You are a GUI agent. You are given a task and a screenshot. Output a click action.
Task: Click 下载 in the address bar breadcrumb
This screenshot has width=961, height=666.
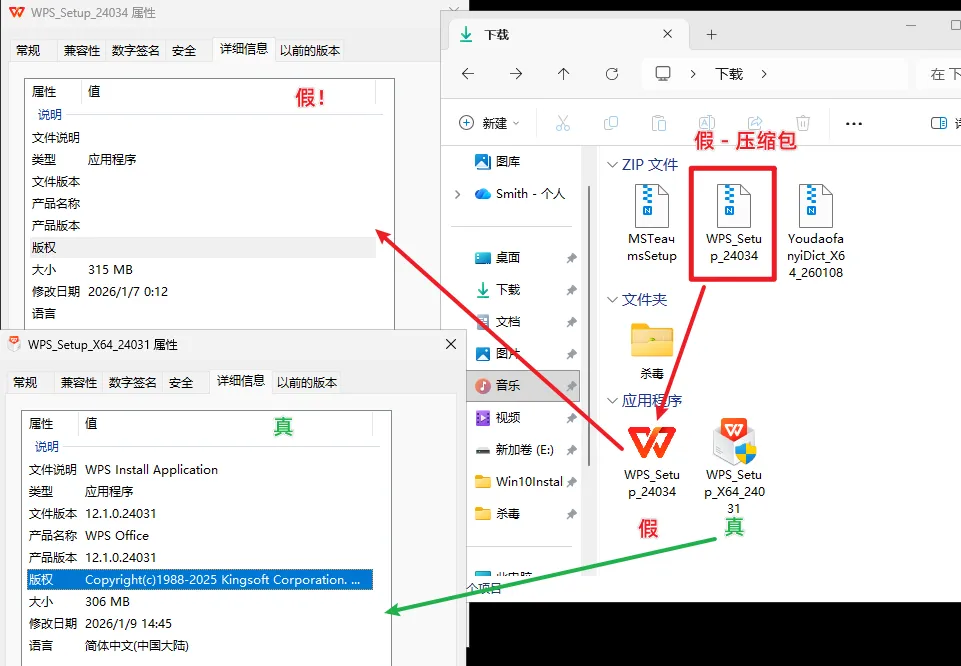click(729, 74)
